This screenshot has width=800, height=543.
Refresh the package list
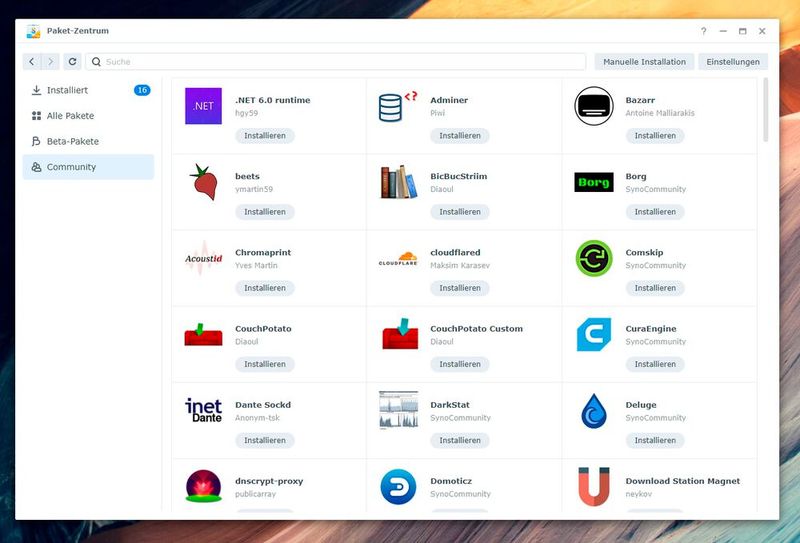click(72, 62)
